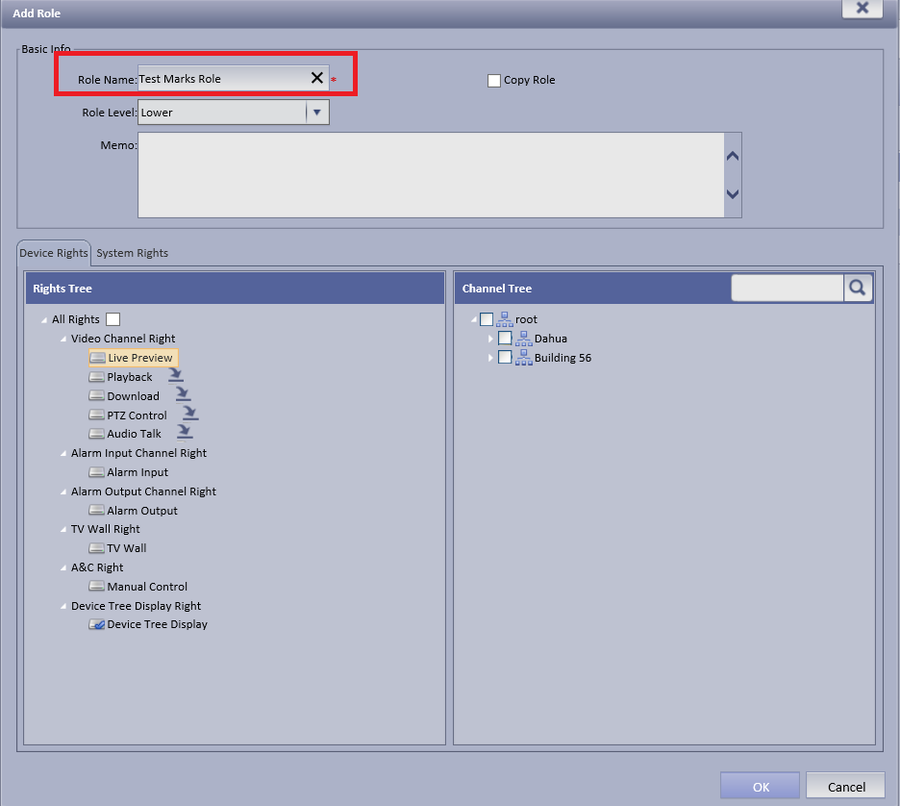Viewport: 900px width, 806px height.
Task: Clear the Role Name field with X icon
Action: click(x=317, y=78)
